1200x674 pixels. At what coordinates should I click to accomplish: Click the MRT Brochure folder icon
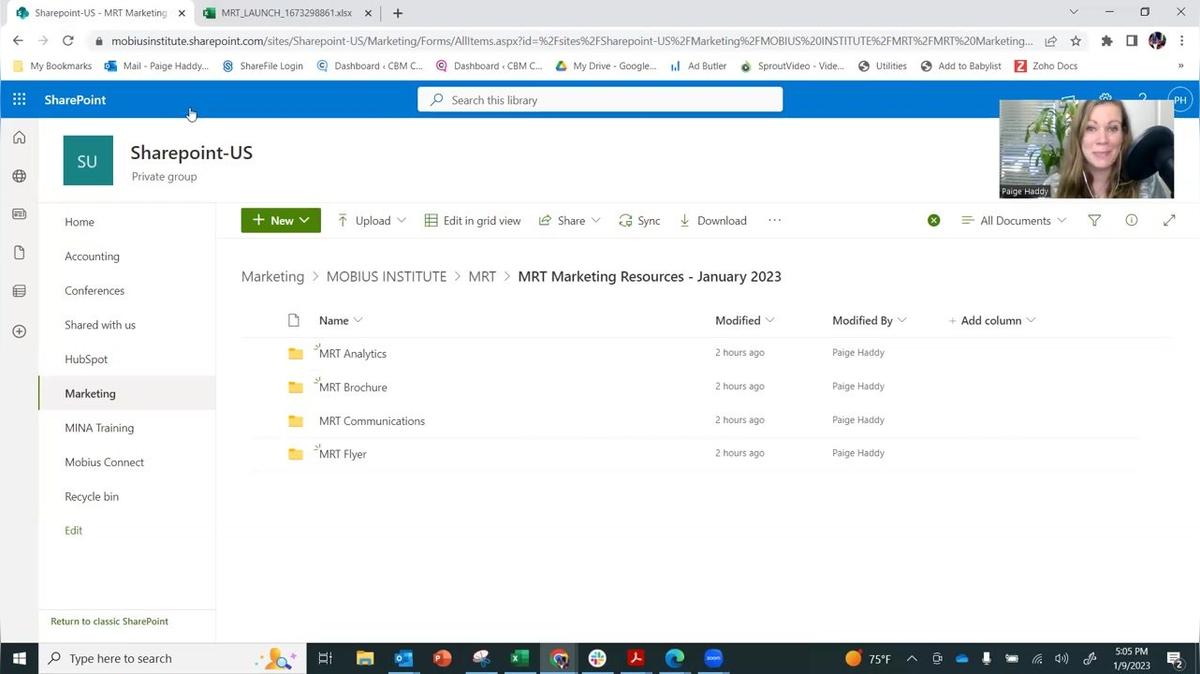point(295,387)
